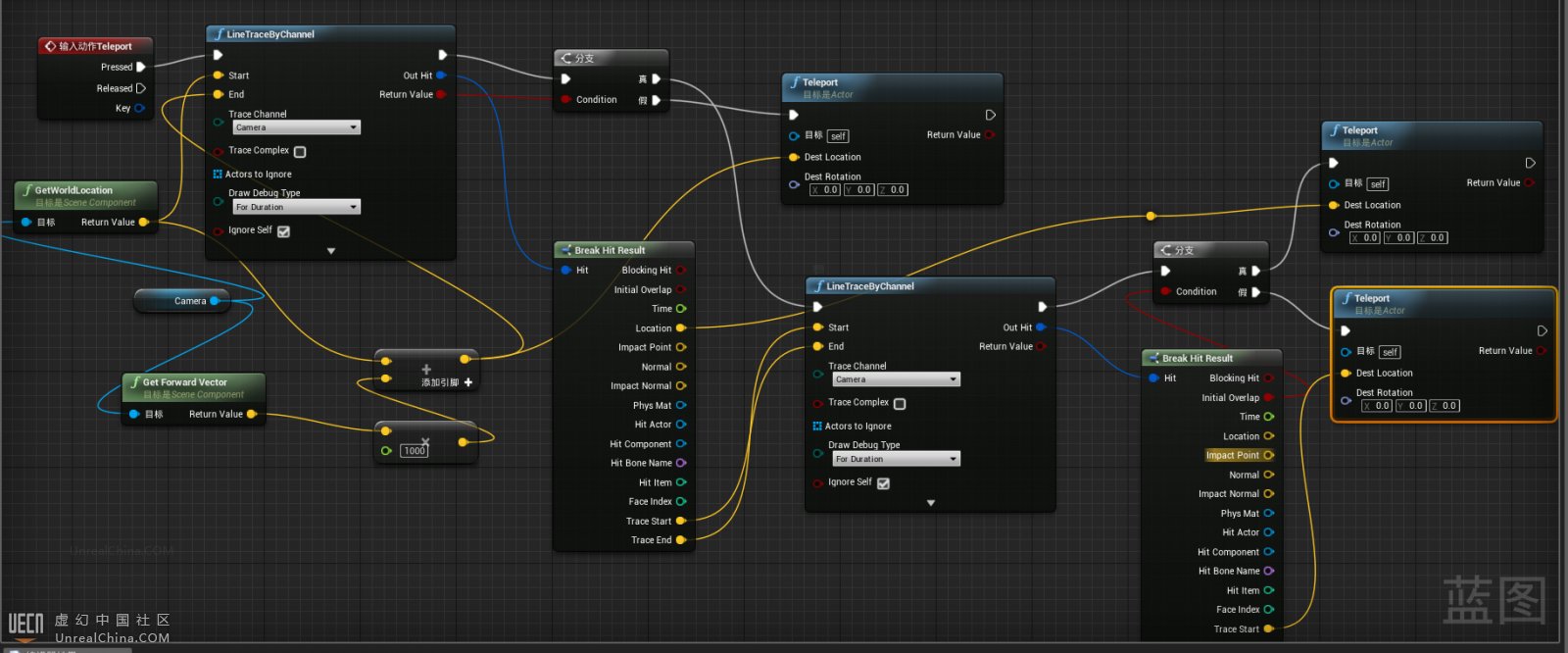This screenshot has height=653, width=1568.
Task: Click the 1000 value field on multiply node
Action: 415,451
